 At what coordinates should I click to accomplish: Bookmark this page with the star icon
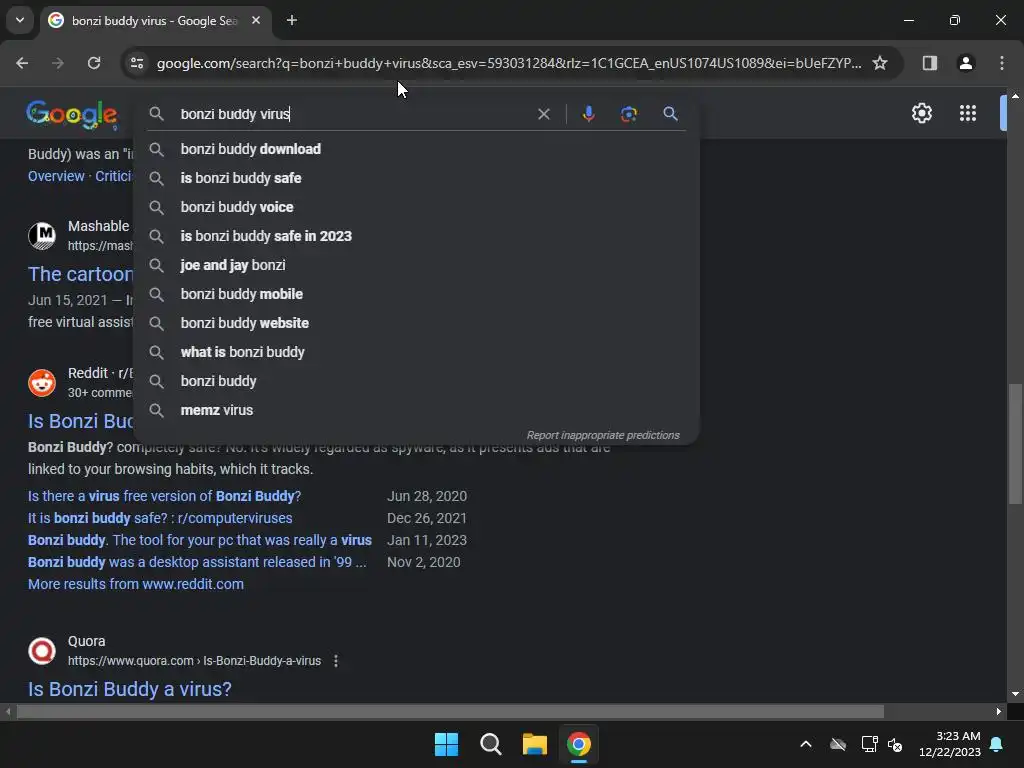coord(880,63)
